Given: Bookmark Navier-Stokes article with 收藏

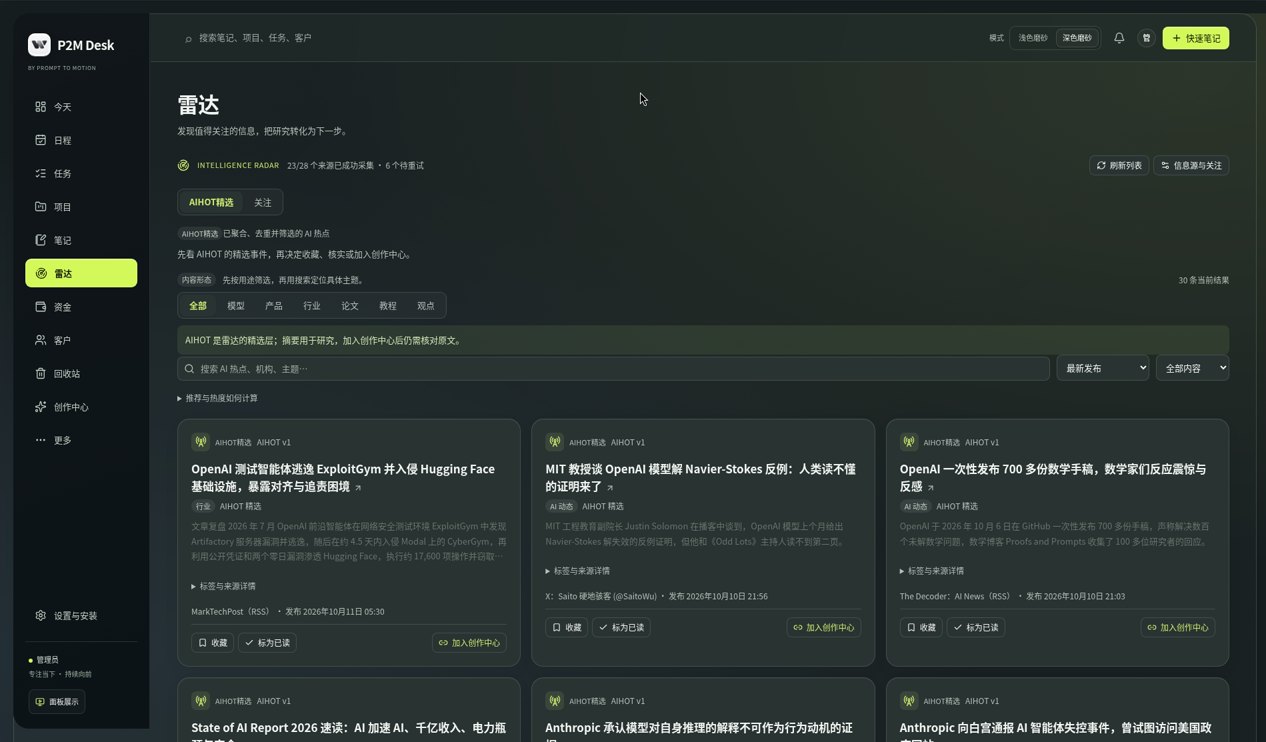Looking at the screenshot, I should (x=566, y=628).
